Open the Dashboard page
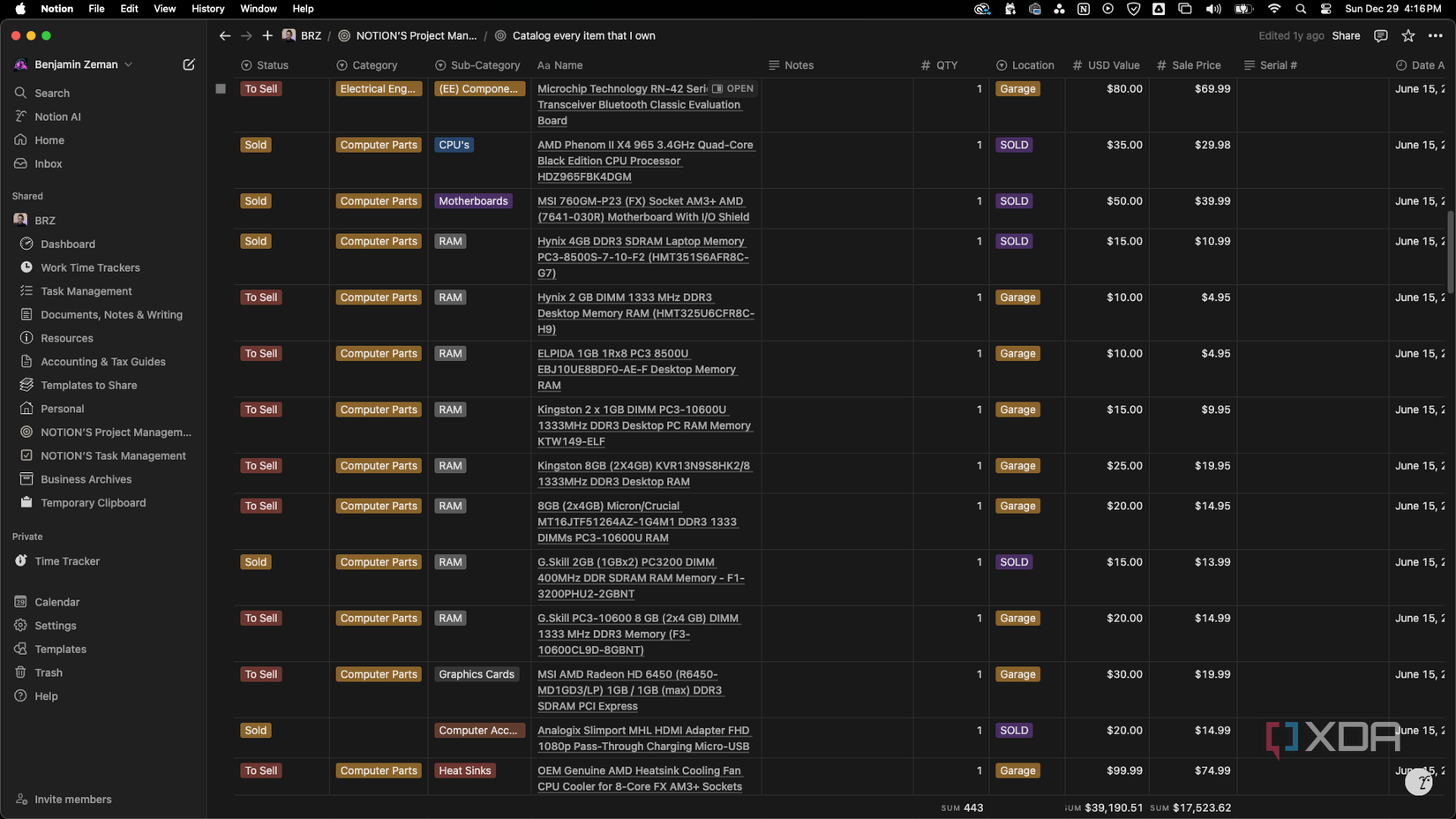 pos(67,244)
